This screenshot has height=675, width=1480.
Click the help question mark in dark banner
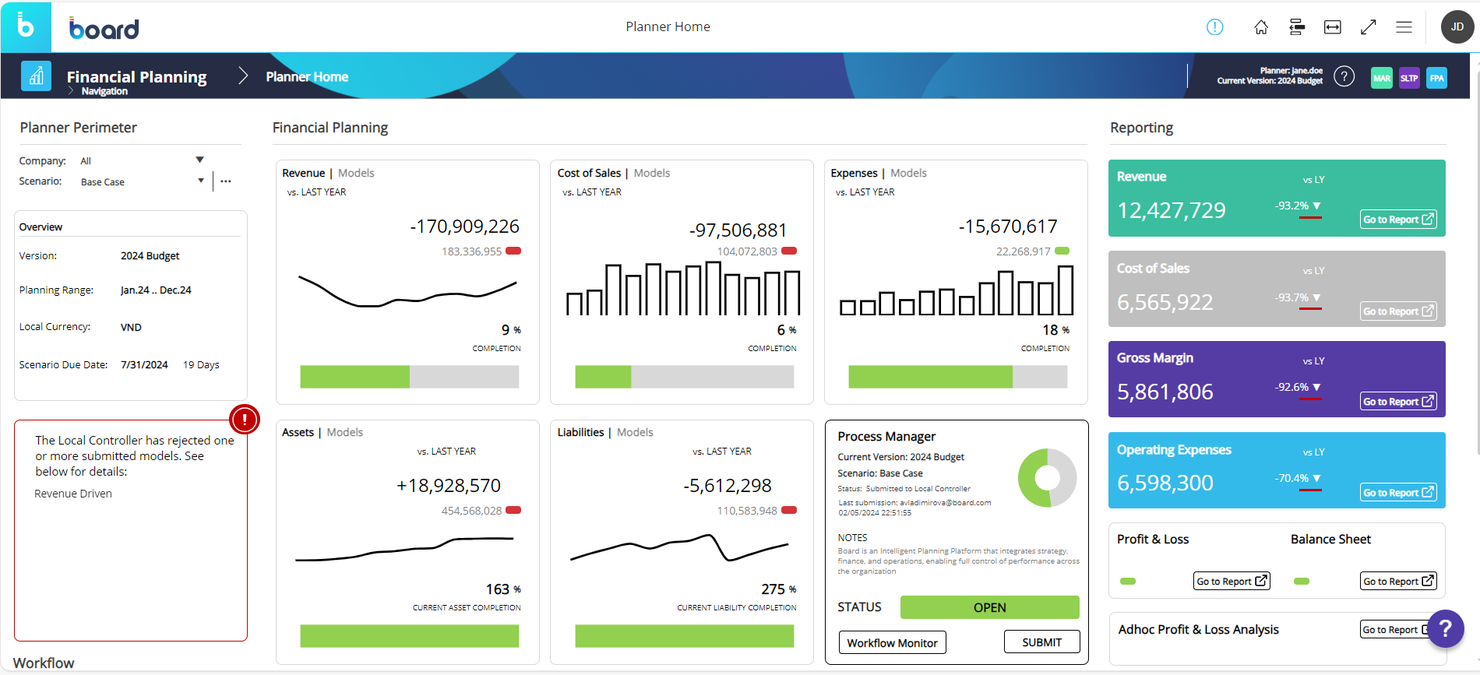[1344, 77]
